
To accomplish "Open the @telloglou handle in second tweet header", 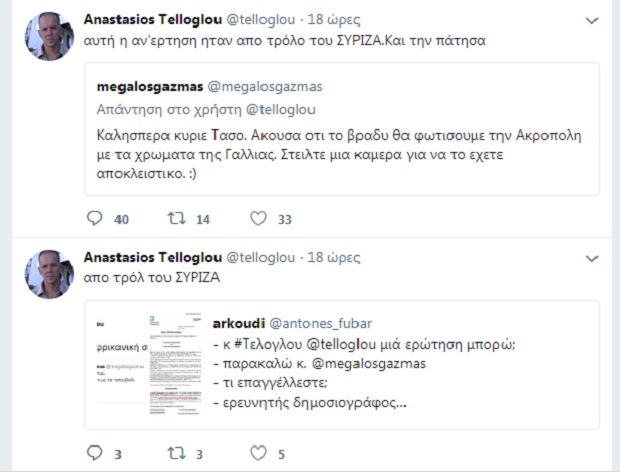I will click(261, 258).
